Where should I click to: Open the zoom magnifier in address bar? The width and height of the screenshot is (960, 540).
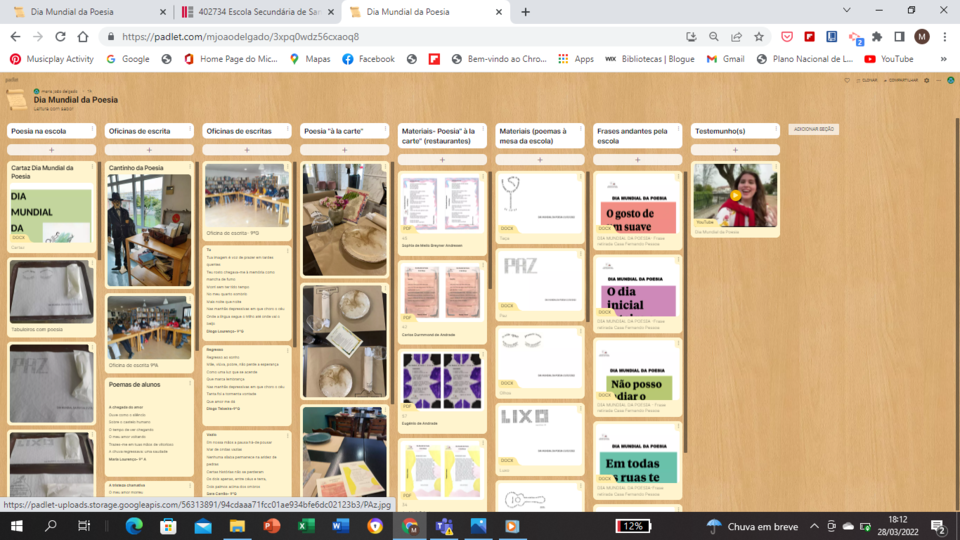click(x=714, y=37)
